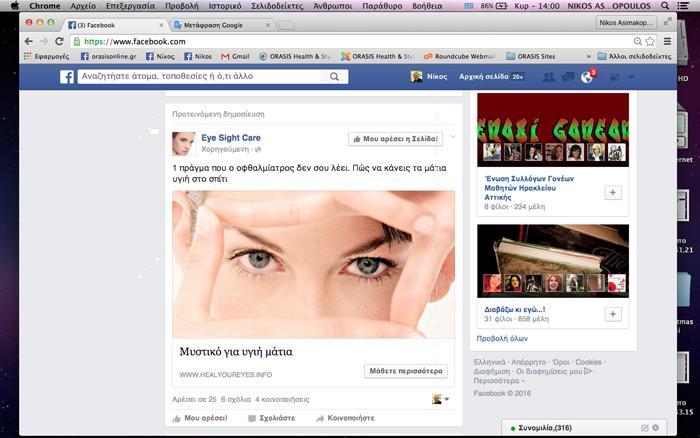The height and width of the screenshot is (438, 700).
Task: Open new tab button
Action: 287,26
